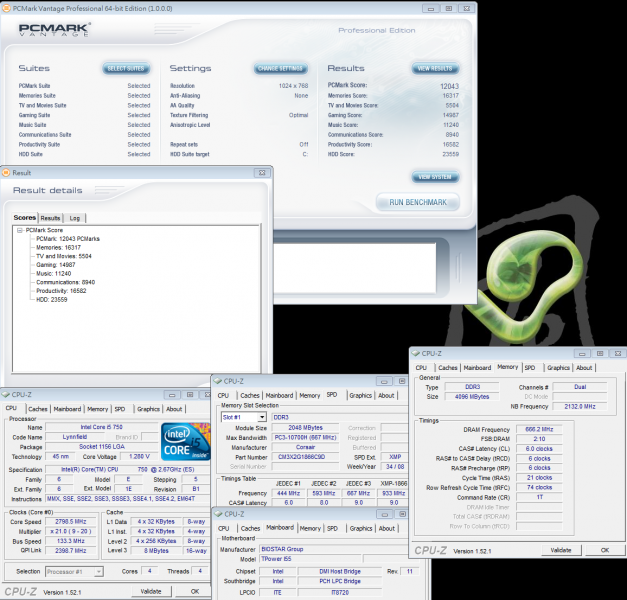Screen dimensions: 627x600
Task: Click the PCMark Vantage title bar icon
Action: click(8, 7)
